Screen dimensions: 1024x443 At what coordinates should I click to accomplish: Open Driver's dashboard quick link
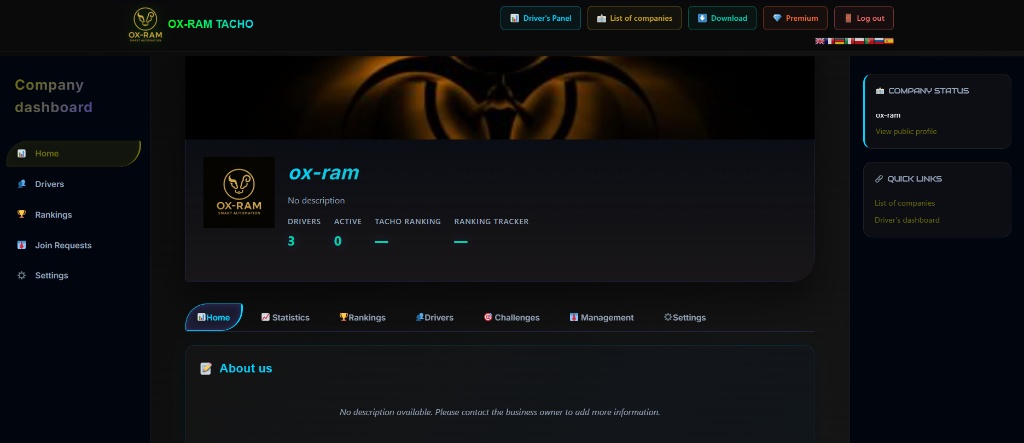click(906, 220)
